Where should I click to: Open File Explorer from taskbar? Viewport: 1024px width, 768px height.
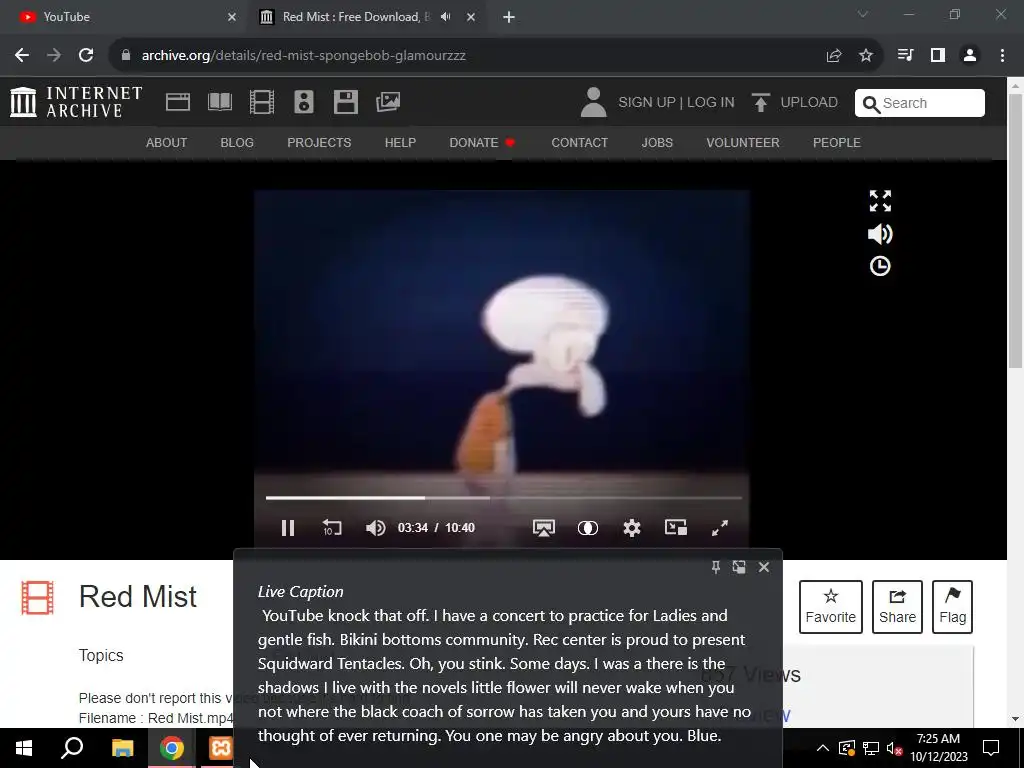tap(122, 748)
